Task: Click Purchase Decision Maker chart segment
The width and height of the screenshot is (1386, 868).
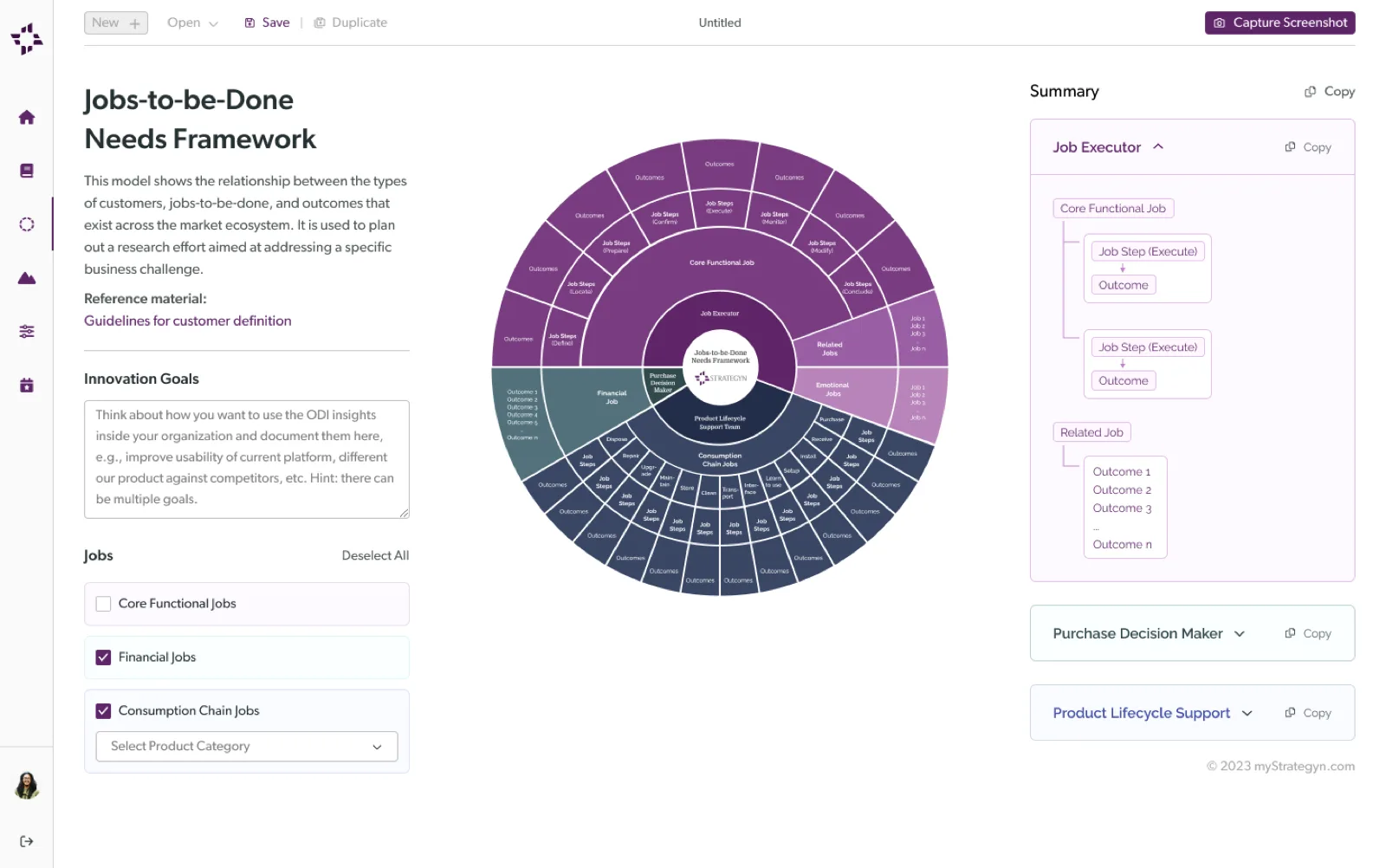Action: click(x=663, y=383)
